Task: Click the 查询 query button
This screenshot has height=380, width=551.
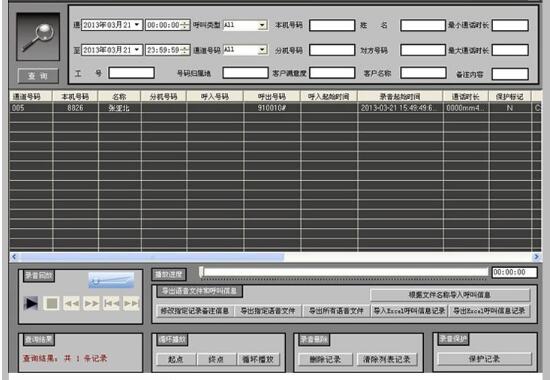Action: pyautogui.click(x=38, y=76)
